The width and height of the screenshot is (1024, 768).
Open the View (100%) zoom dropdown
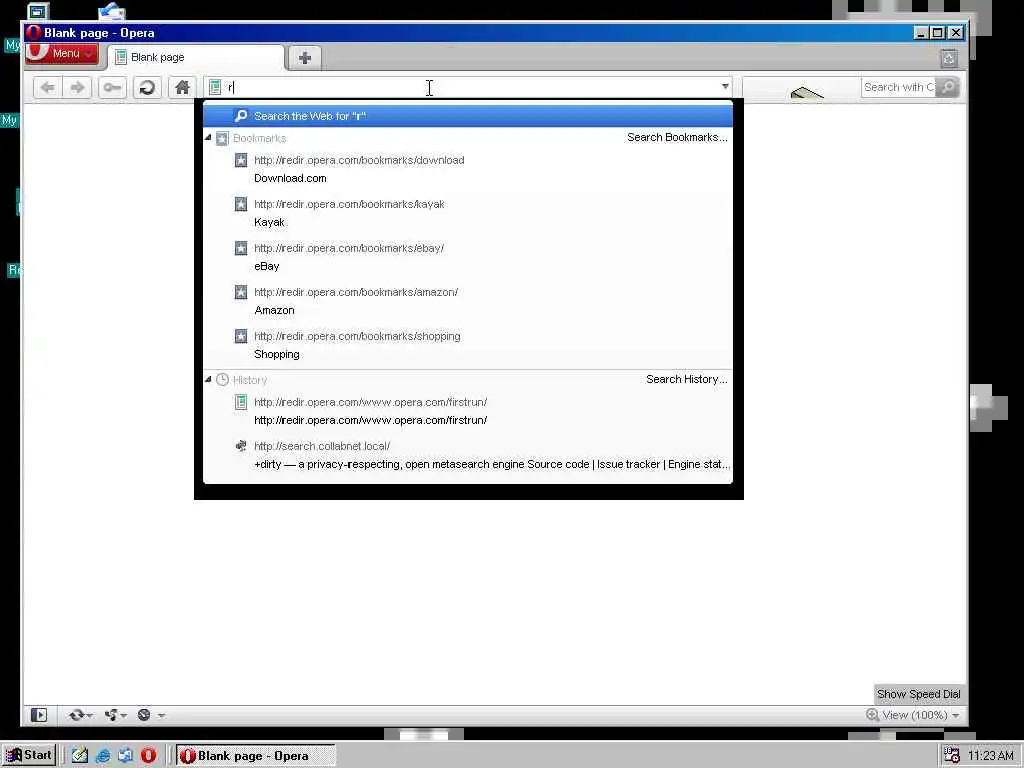coord(913,715)
